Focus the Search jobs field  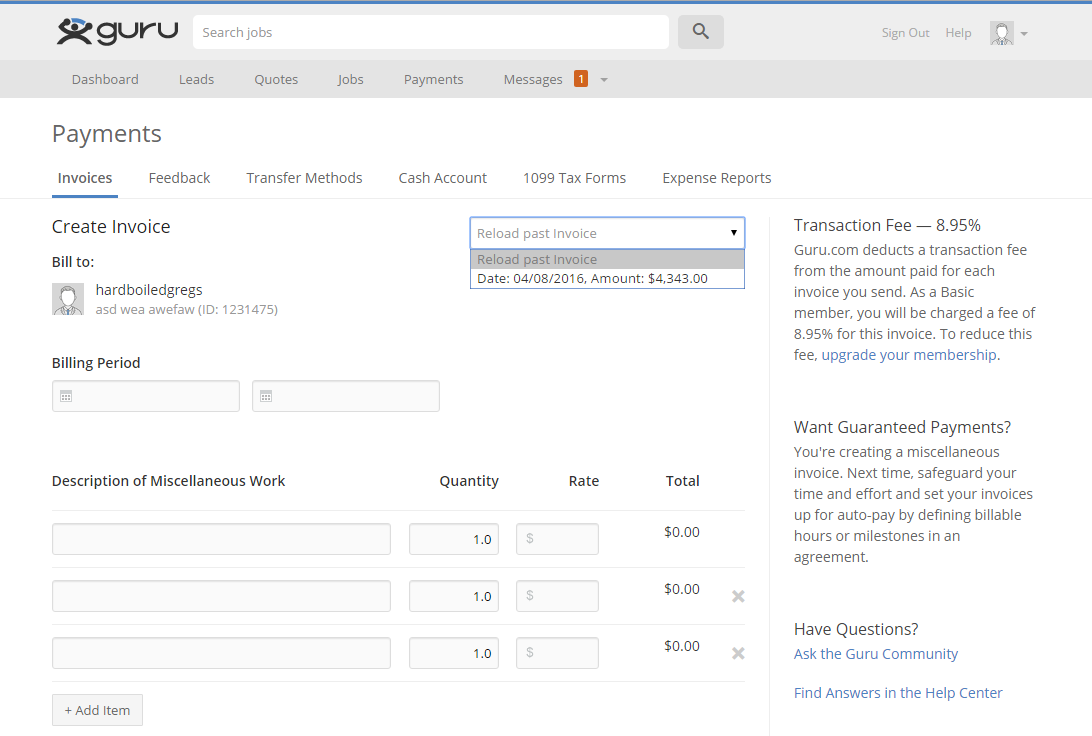tap(430, 32)
